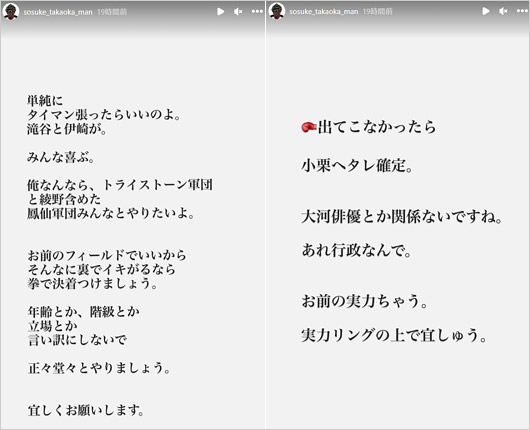Click the line 小栗ヘタレ確定。
530x430 pixels.
click(357, 166)
